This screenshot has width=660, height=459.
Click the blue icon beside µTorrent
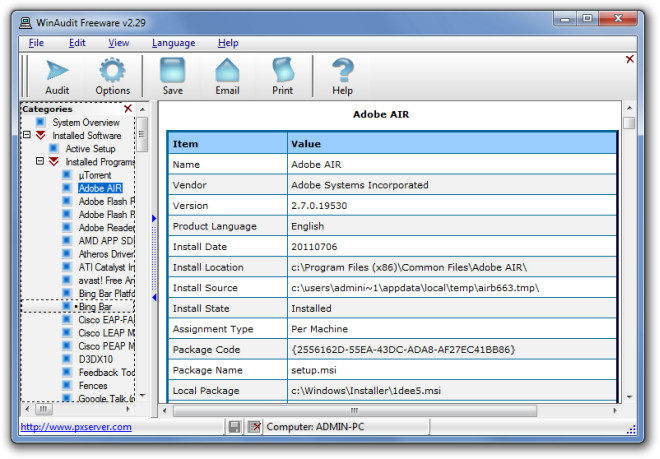tap(67, 175)
